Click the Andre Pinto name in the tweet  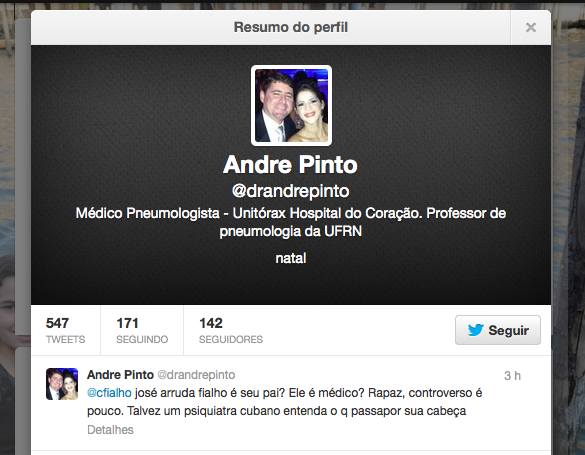pos(120,375)
